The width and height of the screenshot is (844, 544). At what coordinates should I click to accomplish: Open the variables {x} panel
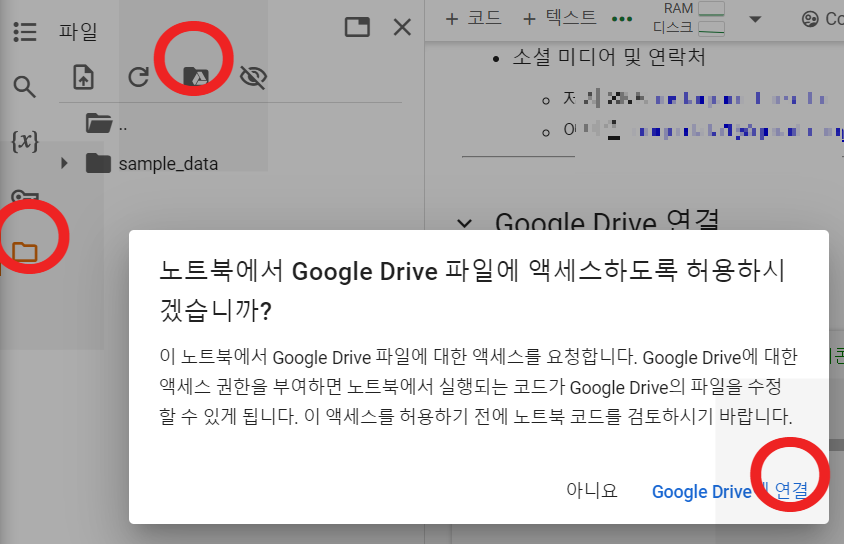tap(25, 142)
